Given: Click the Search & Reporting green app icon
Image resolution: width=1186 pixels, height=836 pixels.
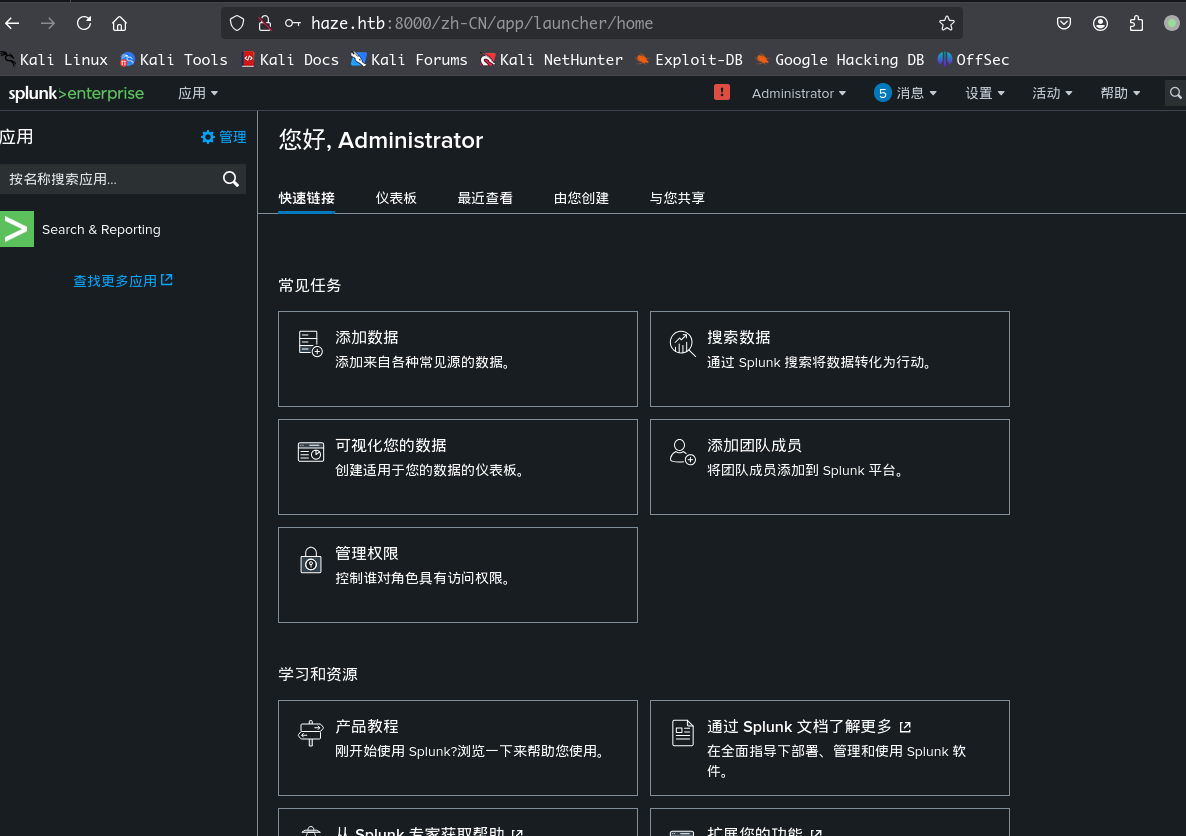Looking at the screenshot, I should (17, 229).
